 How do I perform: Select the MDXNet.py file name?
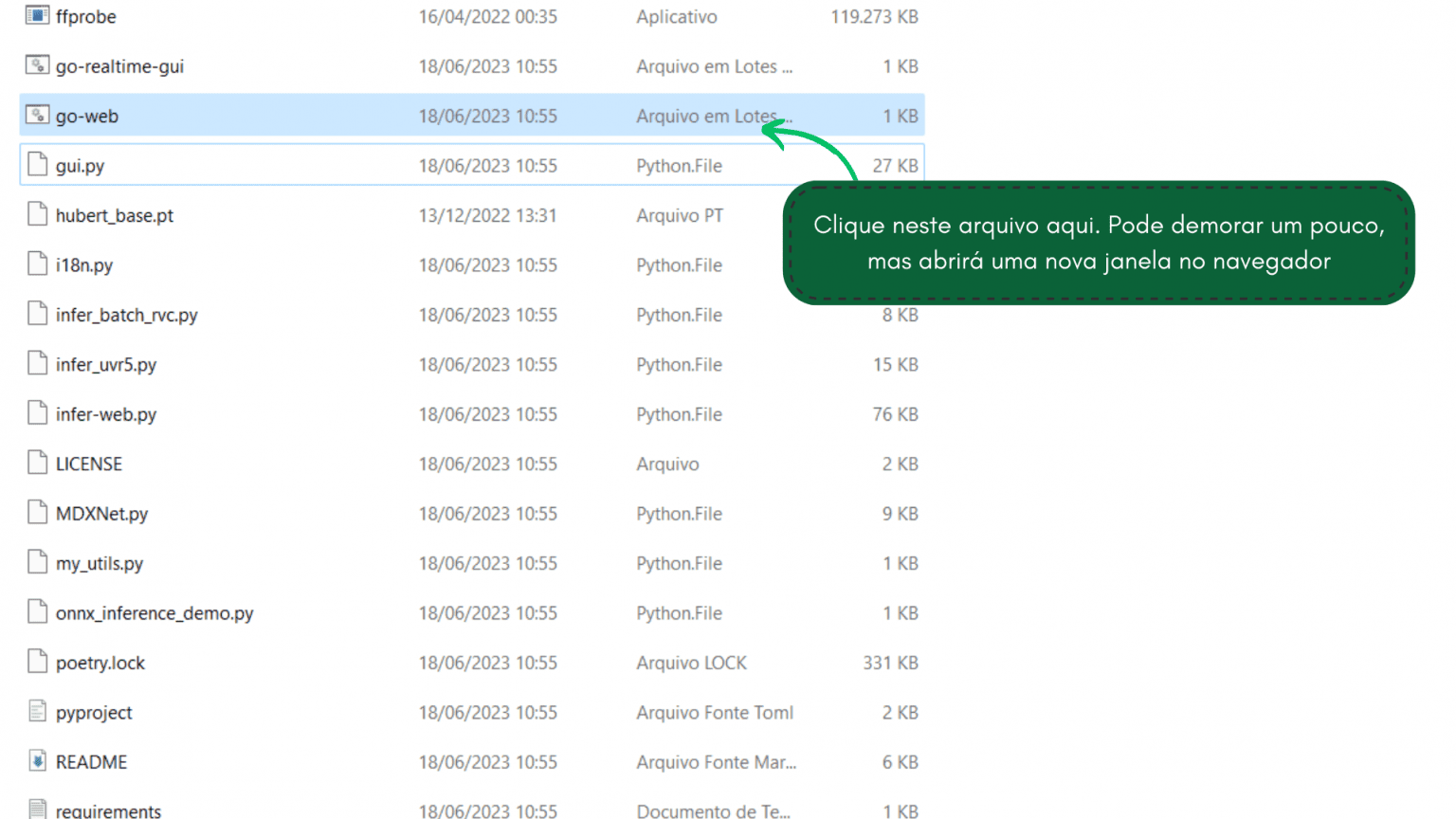coord(101,514)
